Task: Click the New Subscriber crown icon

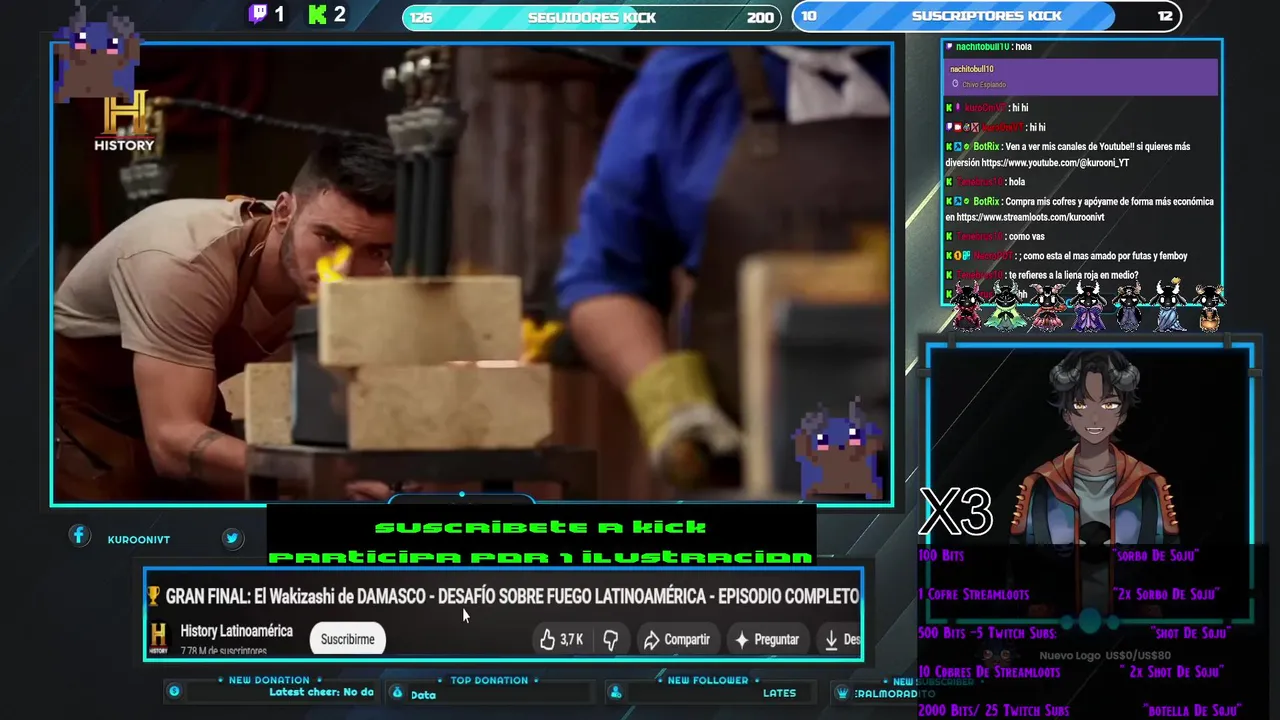Action: 843,693
